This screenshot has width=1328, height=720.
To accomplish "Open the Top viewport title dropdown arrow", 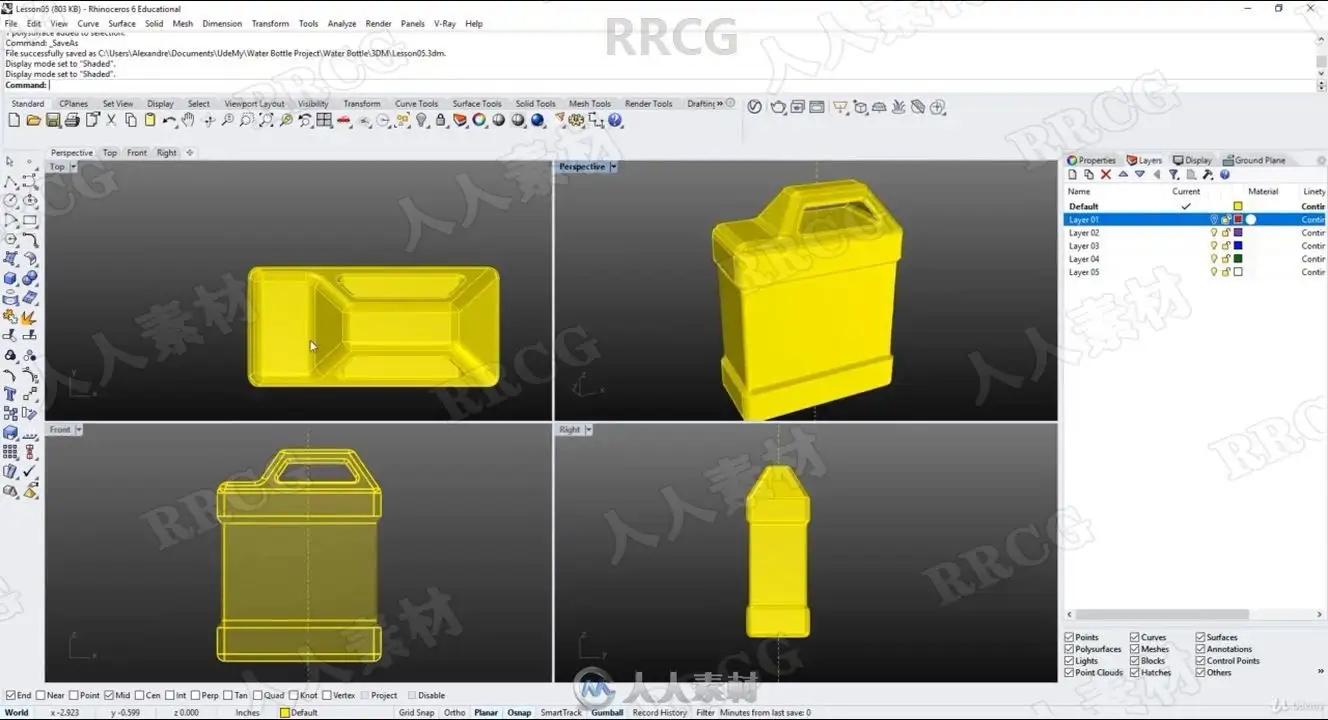I will (x=73, y=167).
